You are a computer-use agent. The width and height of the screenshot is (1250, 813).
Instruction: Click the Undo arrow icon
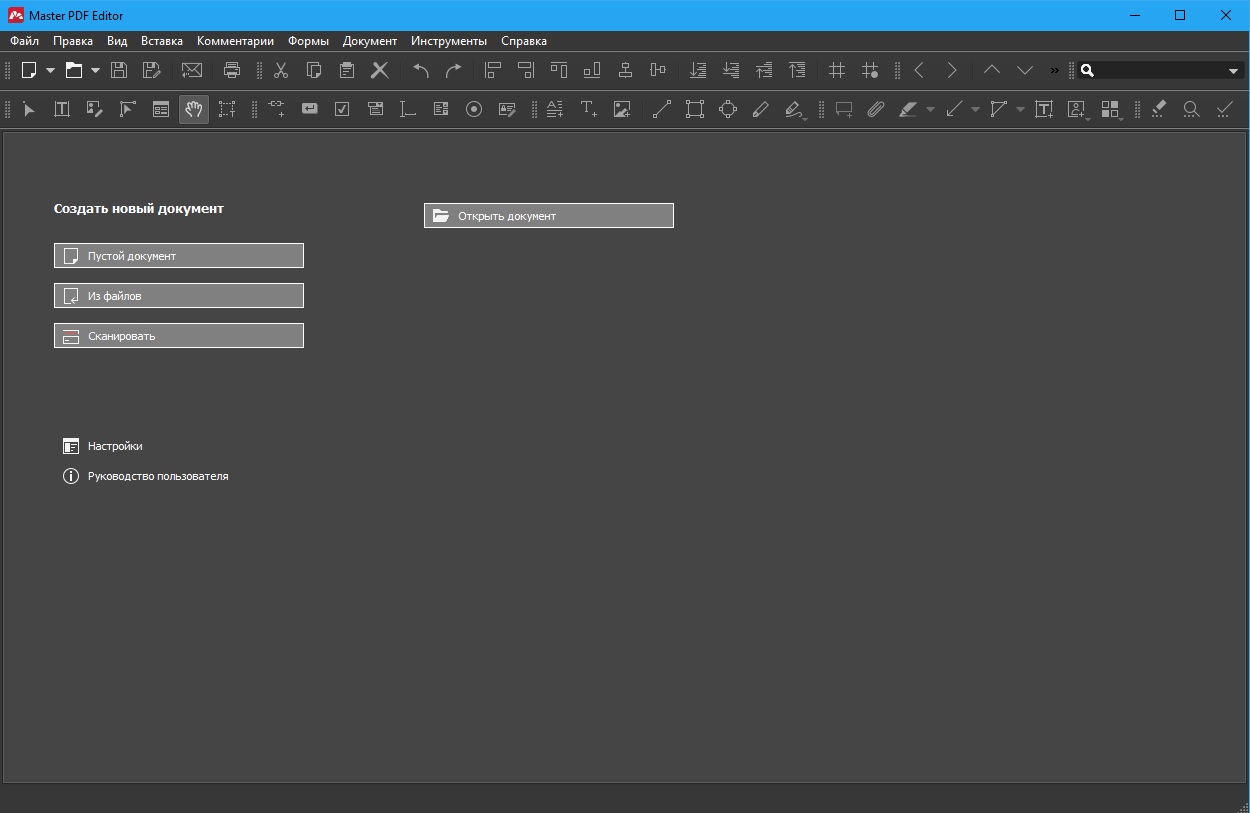(421, 70)
